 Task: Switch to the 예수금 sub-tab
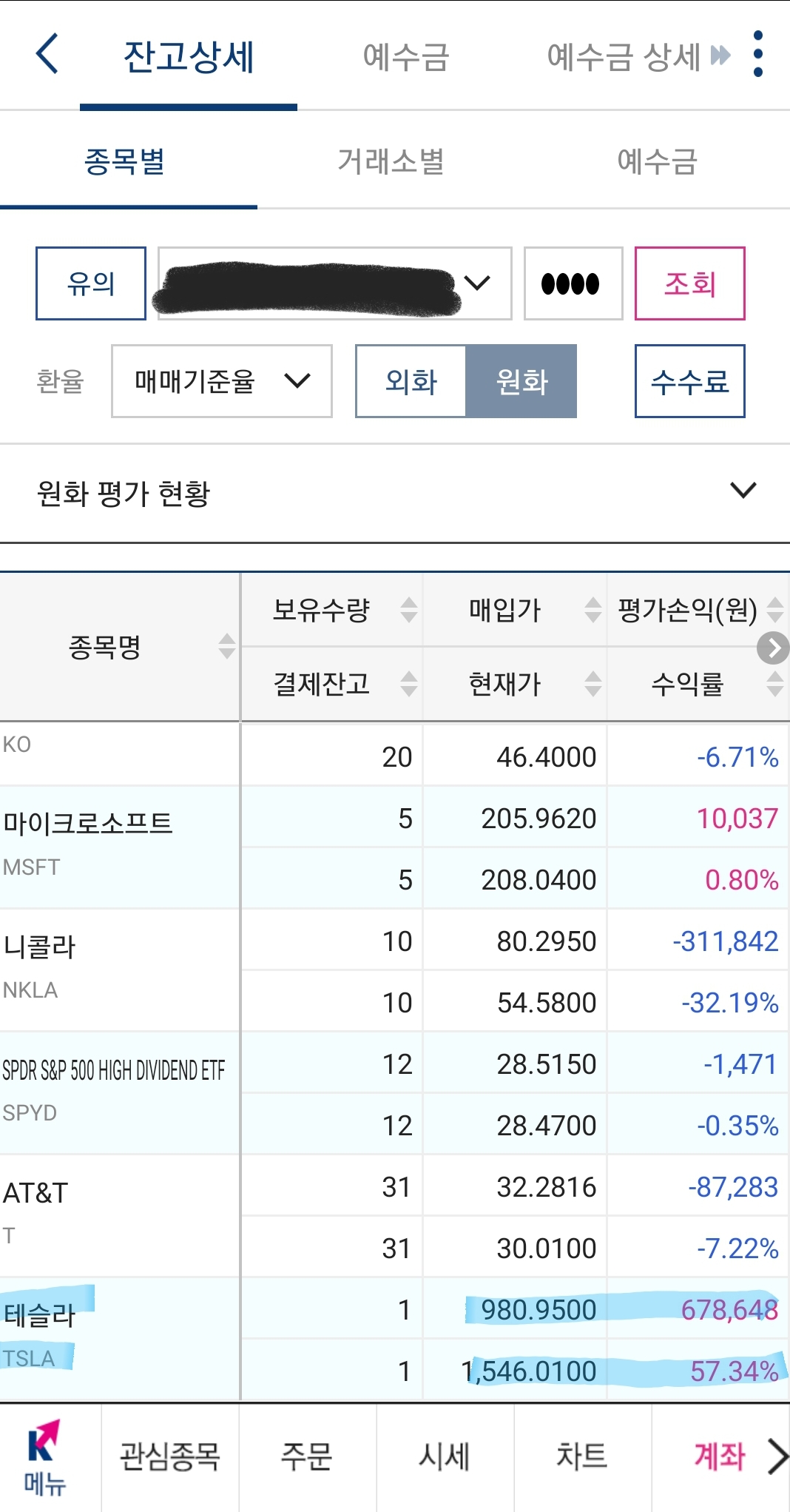[658, 161]
